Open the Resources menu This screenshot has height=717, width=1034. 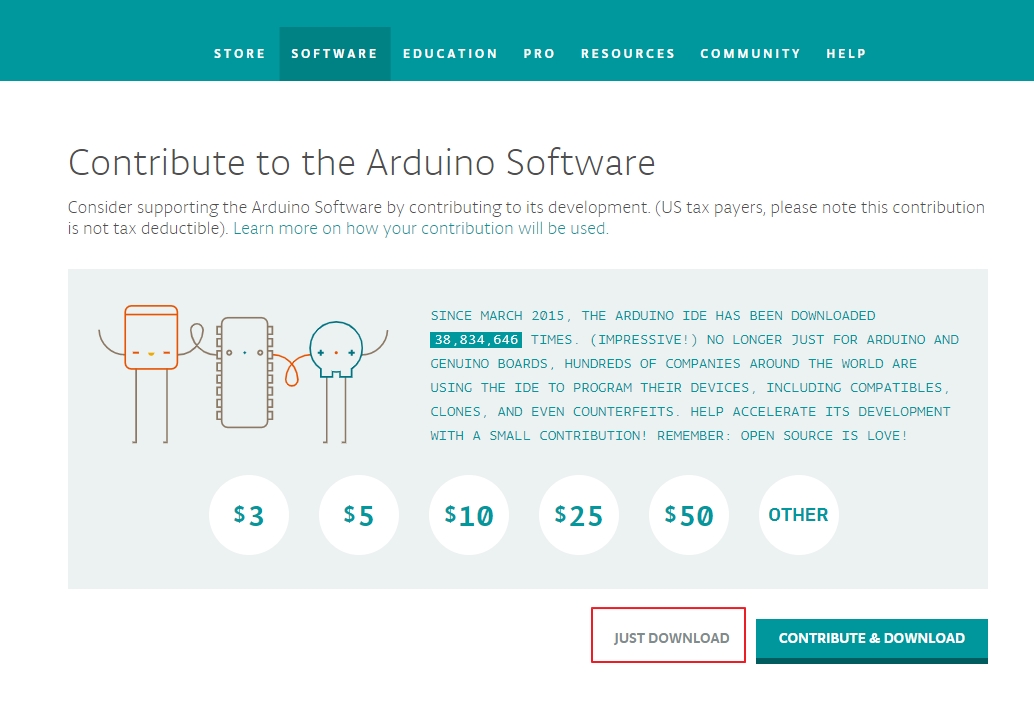[628, 54]
